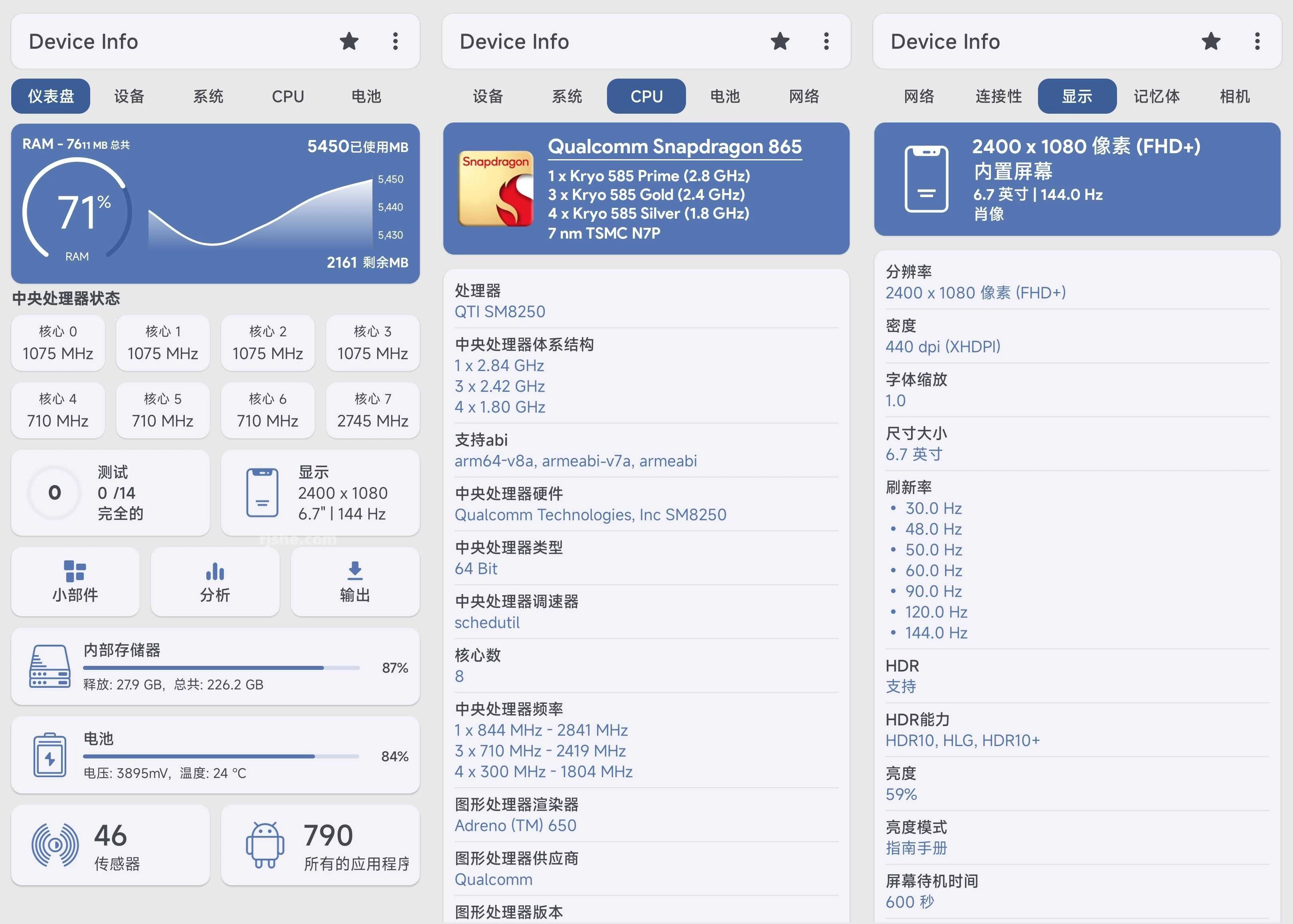
Task: Click the internal storage drive icon
Action: [49, 666]
